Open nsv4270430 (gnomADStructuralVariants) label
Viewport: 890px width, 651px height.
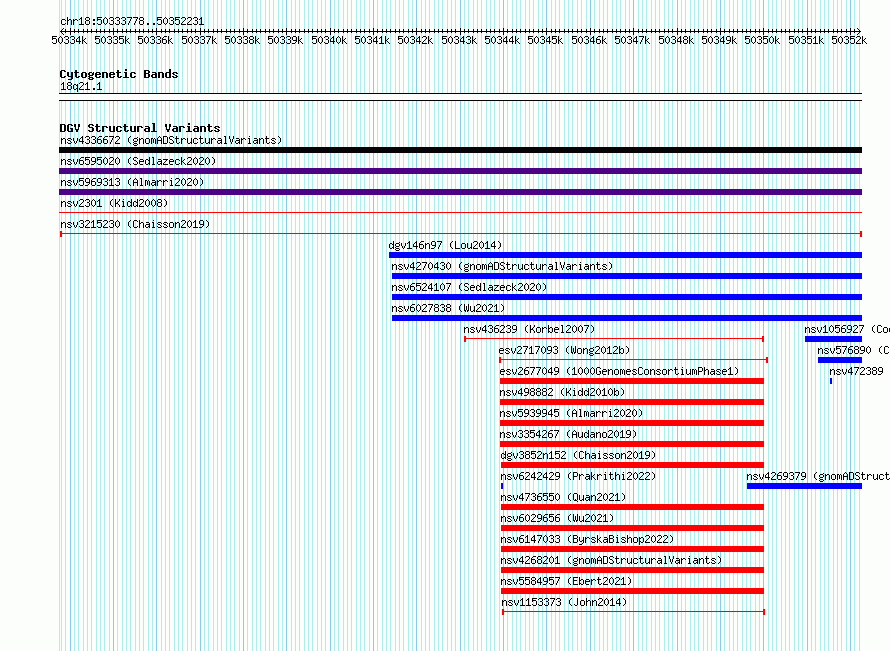[x=502, y=266]
